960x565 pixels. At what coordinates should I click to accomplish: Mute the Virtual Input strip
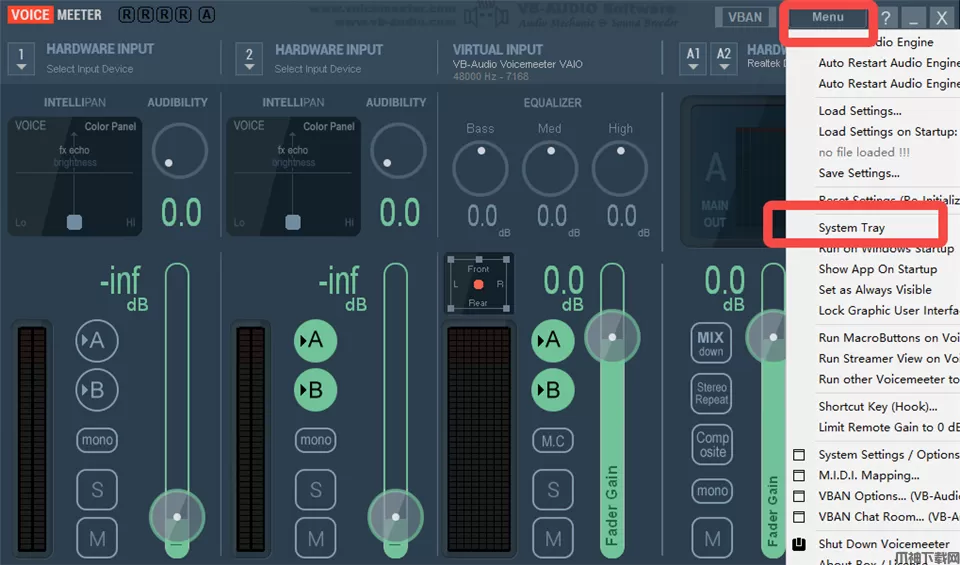(x=552, y=539)
